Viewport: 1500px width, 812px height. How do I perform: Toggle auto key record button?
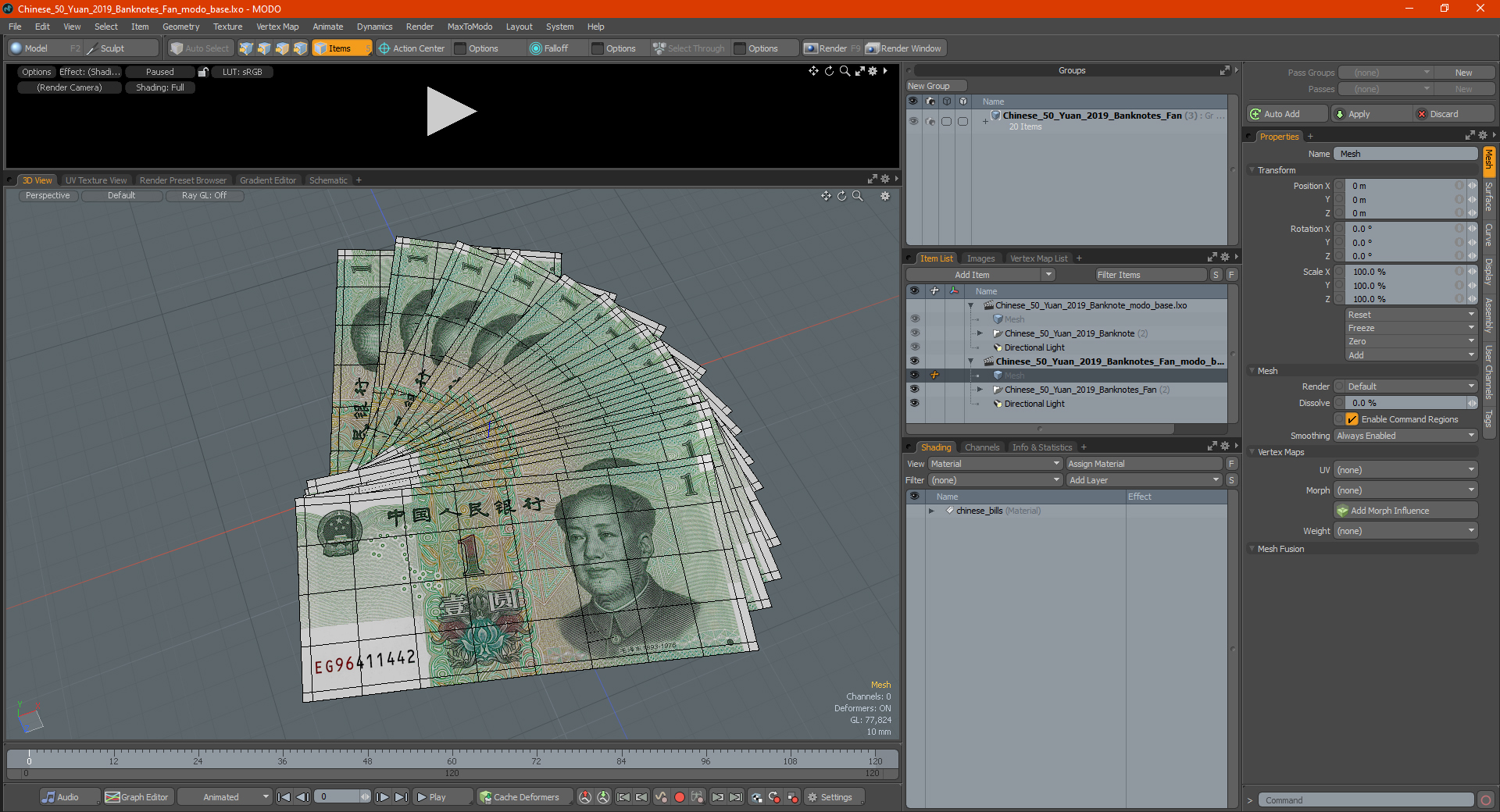coord(680,797)
